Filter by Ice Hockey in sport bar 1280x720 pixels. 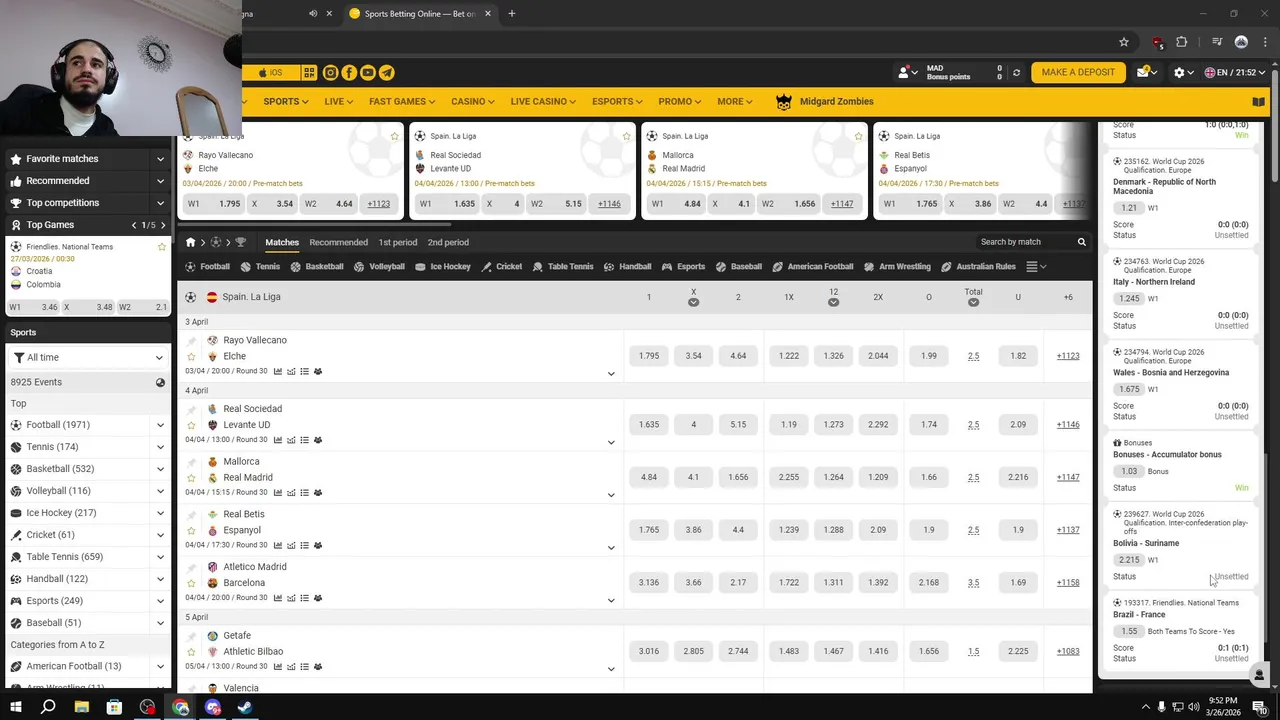pyautogui.click(x=443, y=267)
